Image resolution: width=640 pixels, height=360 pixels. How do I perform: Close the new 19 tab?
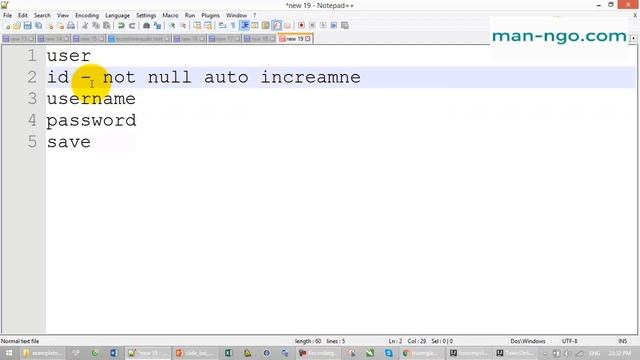[308, 39]
